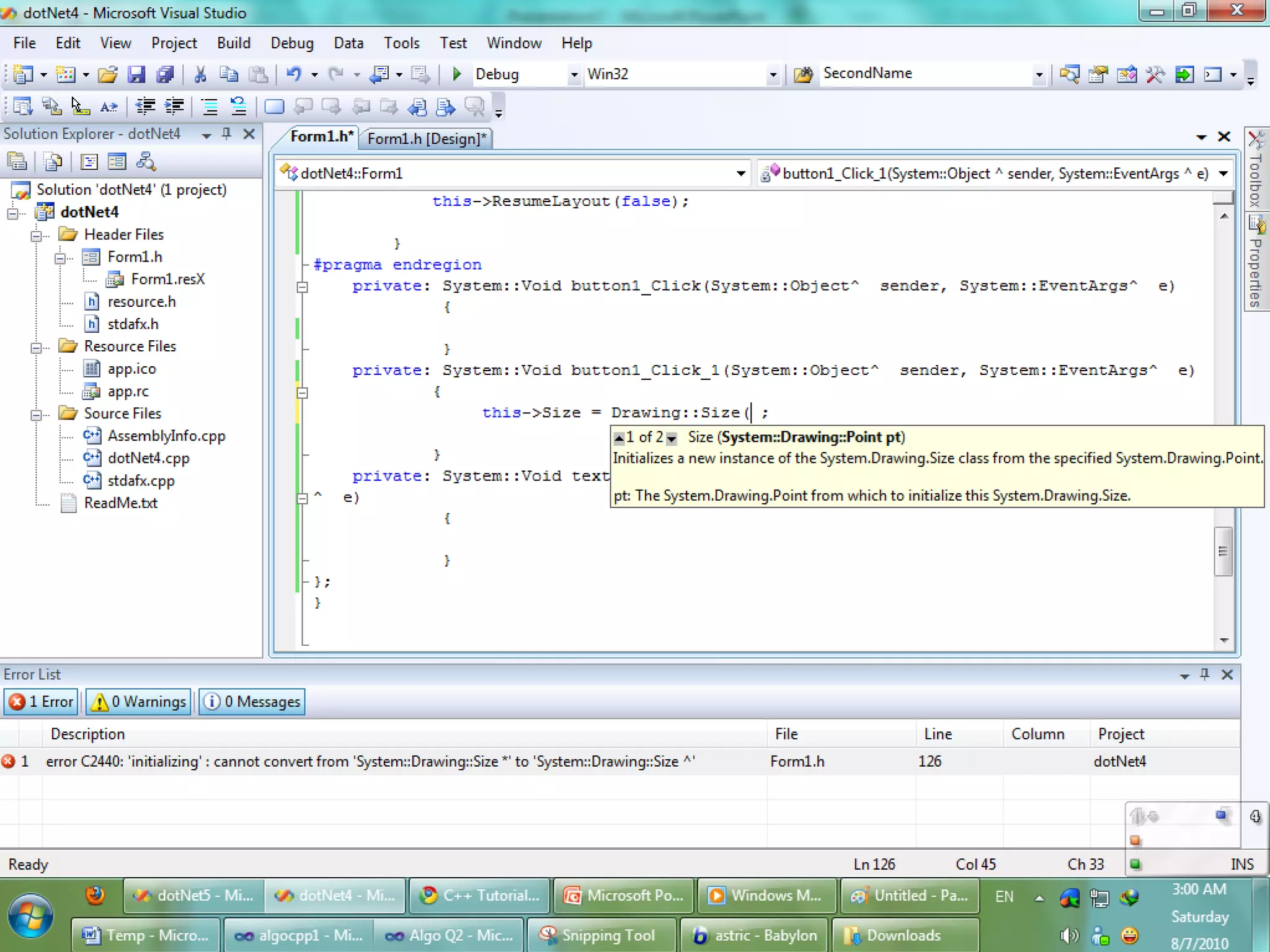1270x952 pixels.
Task: Click the Cut scissors icon
Action: point(200,74)
